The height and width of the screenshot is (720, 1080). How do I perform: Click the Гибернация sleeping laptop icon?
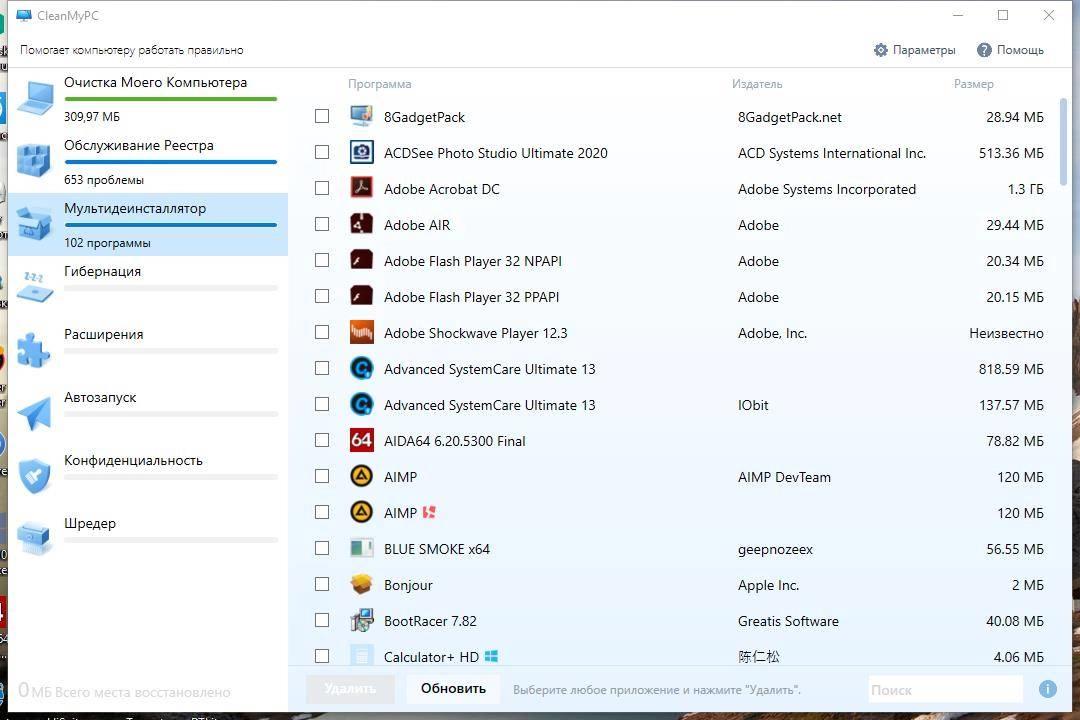(x=34, y=287)
